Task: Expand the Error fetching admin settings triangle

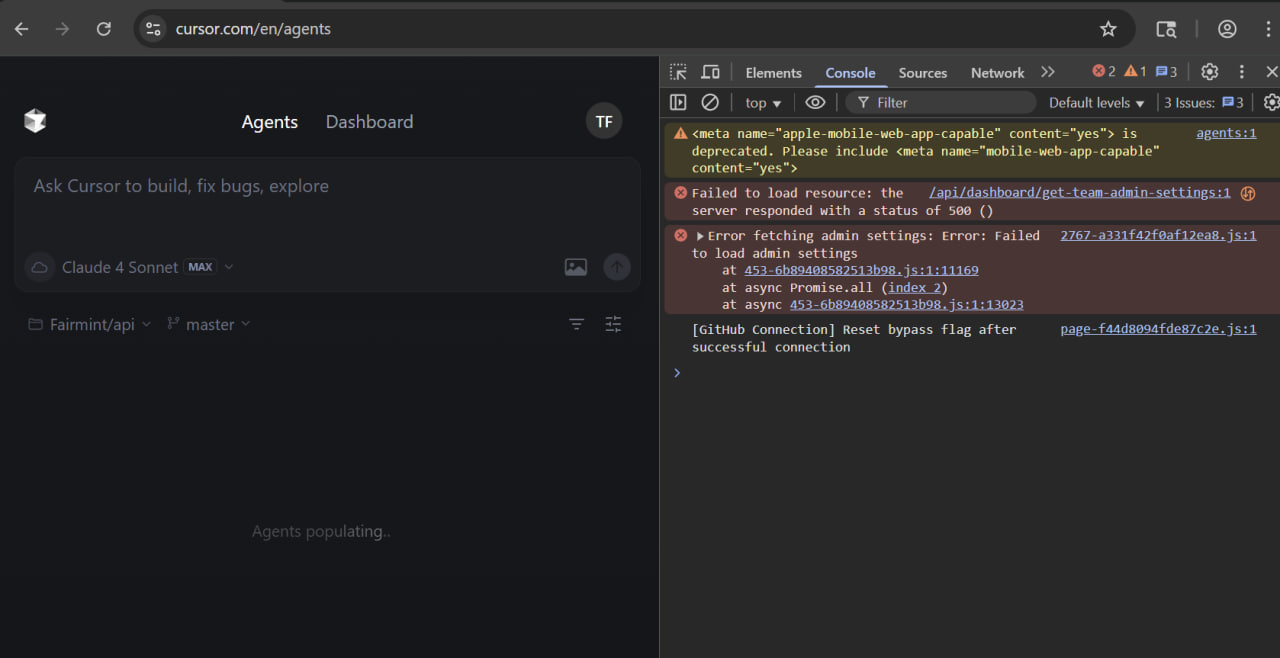Action: pyautogui.click(x=700, y=236)
